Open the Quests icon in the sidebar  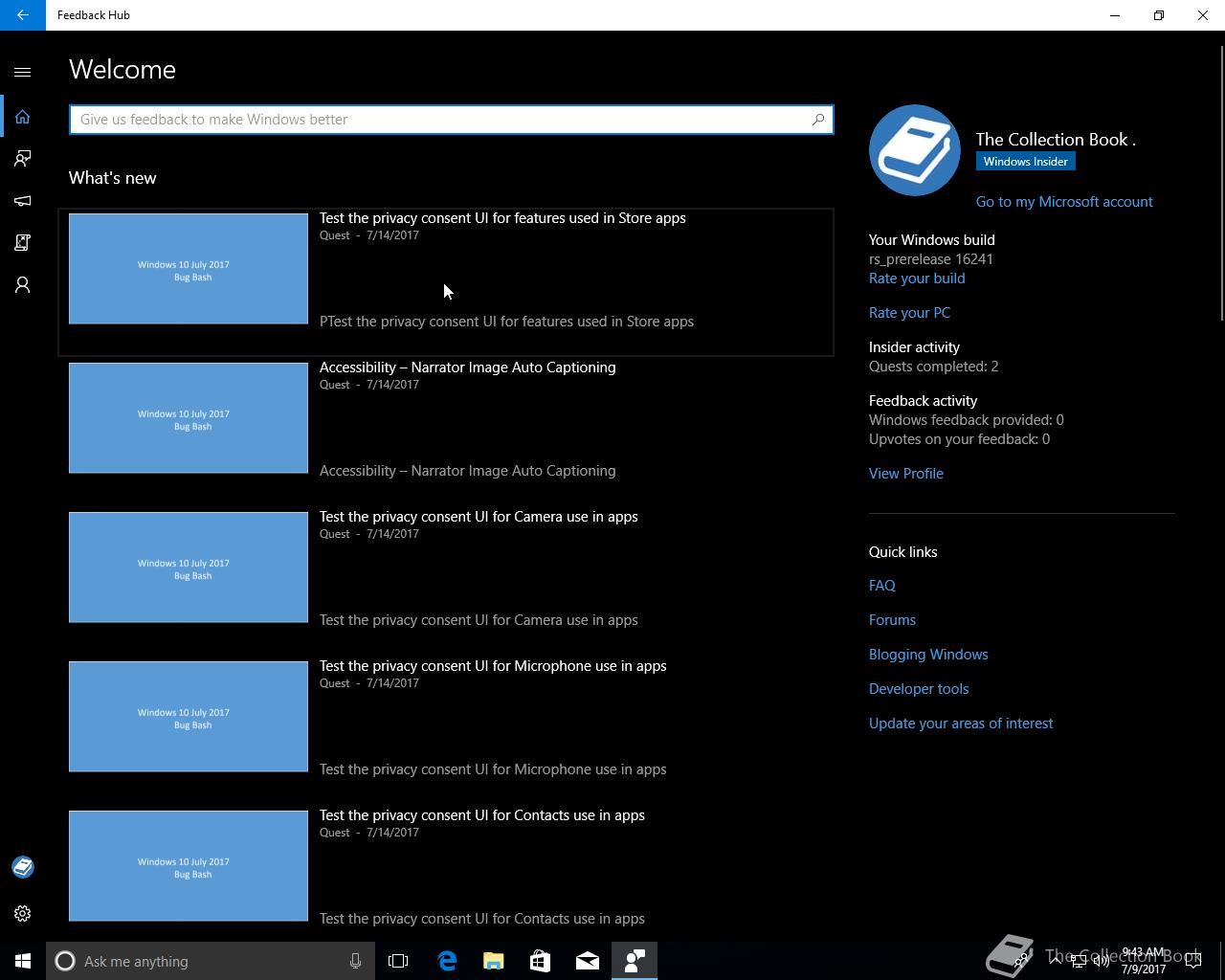point(23,243)
